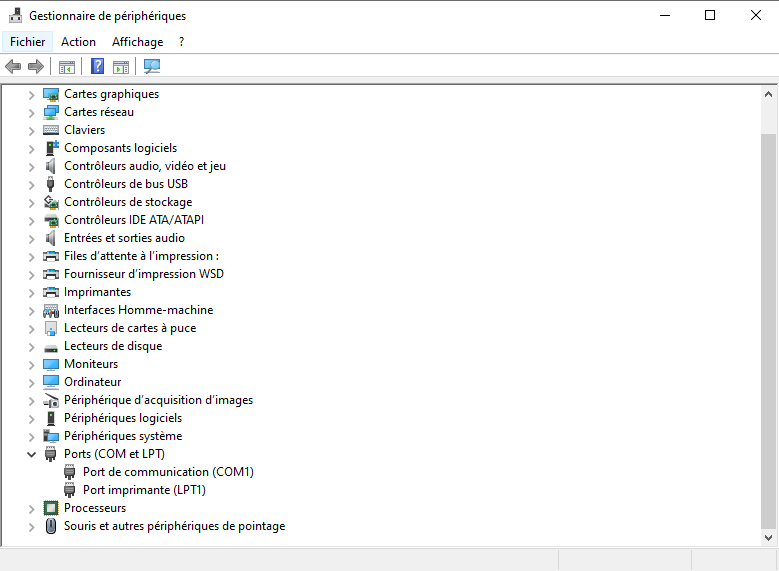Click the scan for hardware changes icon

[x=152, y=67]
